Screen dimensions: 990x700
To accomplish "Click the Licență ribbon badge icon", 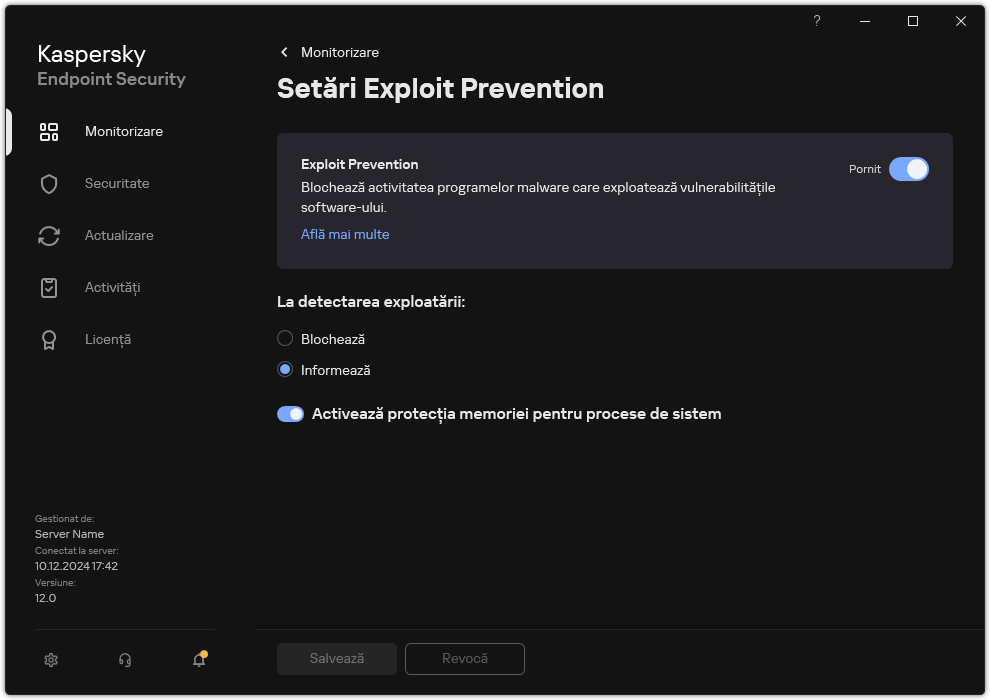I will (x=49, y=340).
